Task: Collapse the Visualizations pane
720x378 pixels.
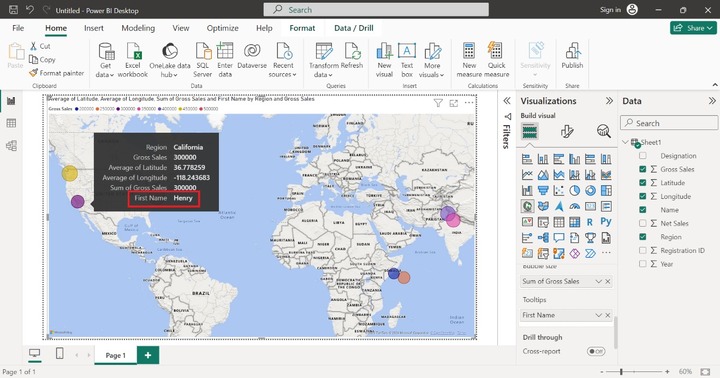Action: click(609, 101)
